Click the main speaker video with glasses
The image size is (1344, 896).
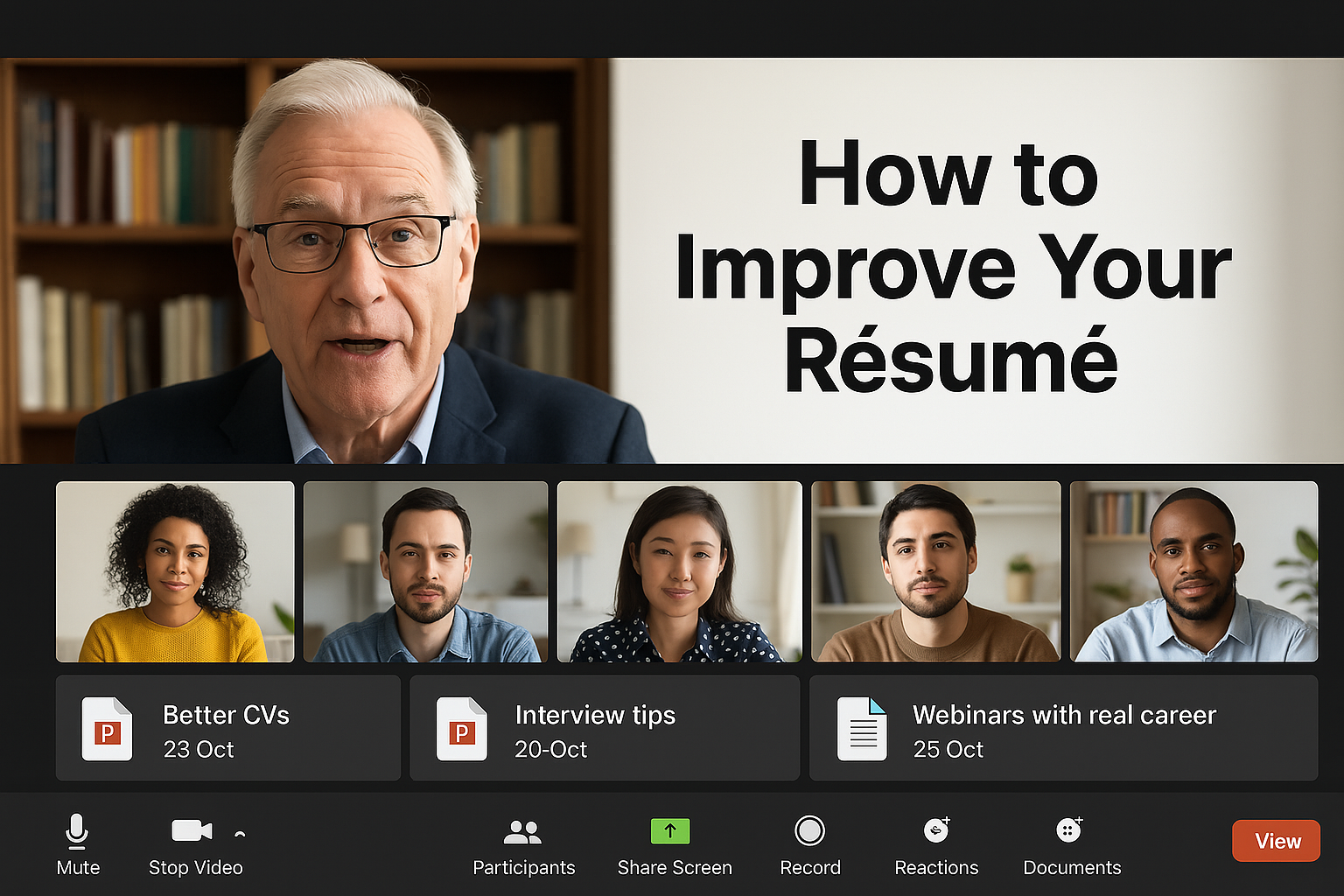click(x=304, y=261)
